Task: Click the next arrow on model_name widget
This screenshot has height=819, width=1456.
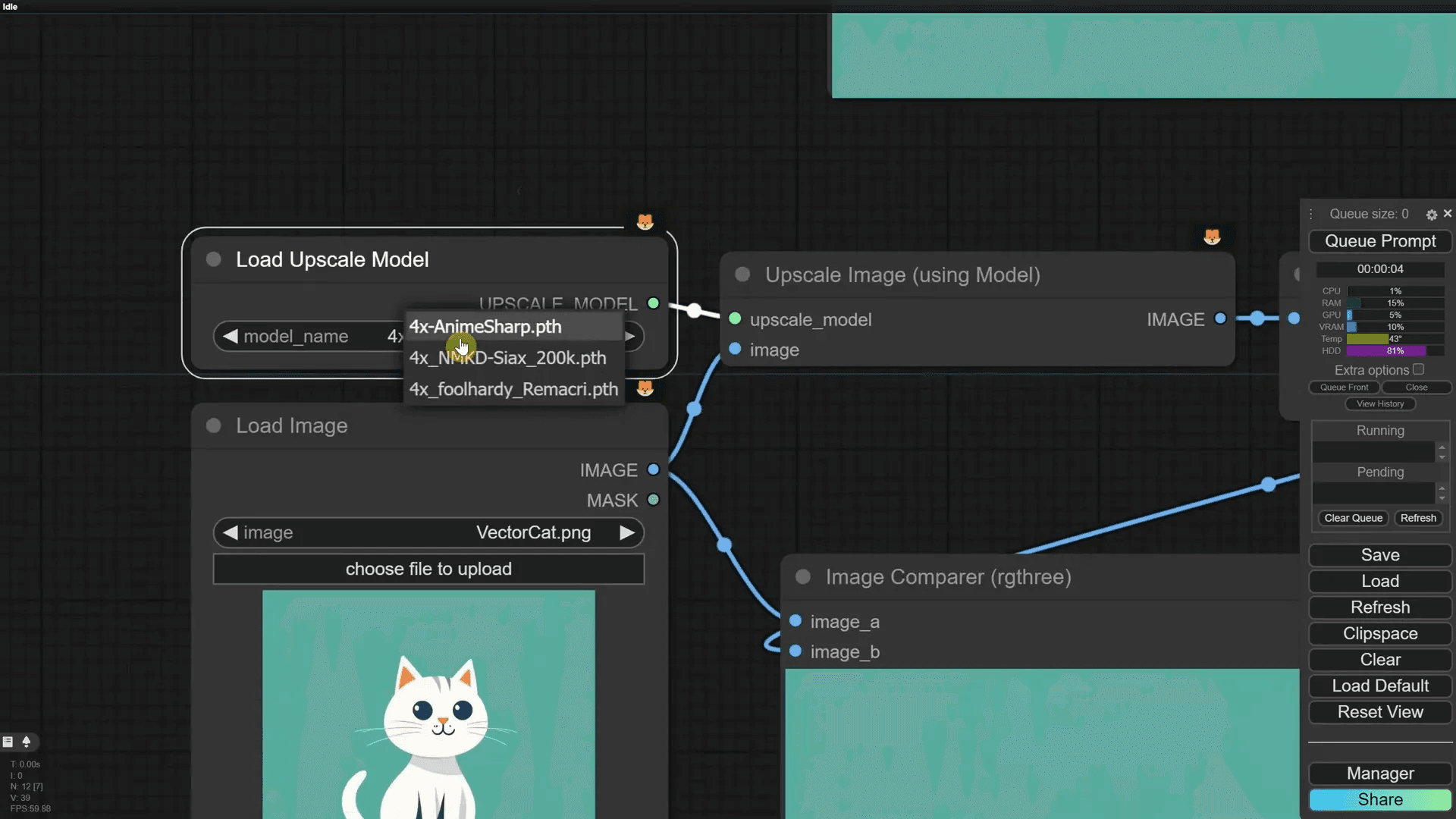Action: 630,336
